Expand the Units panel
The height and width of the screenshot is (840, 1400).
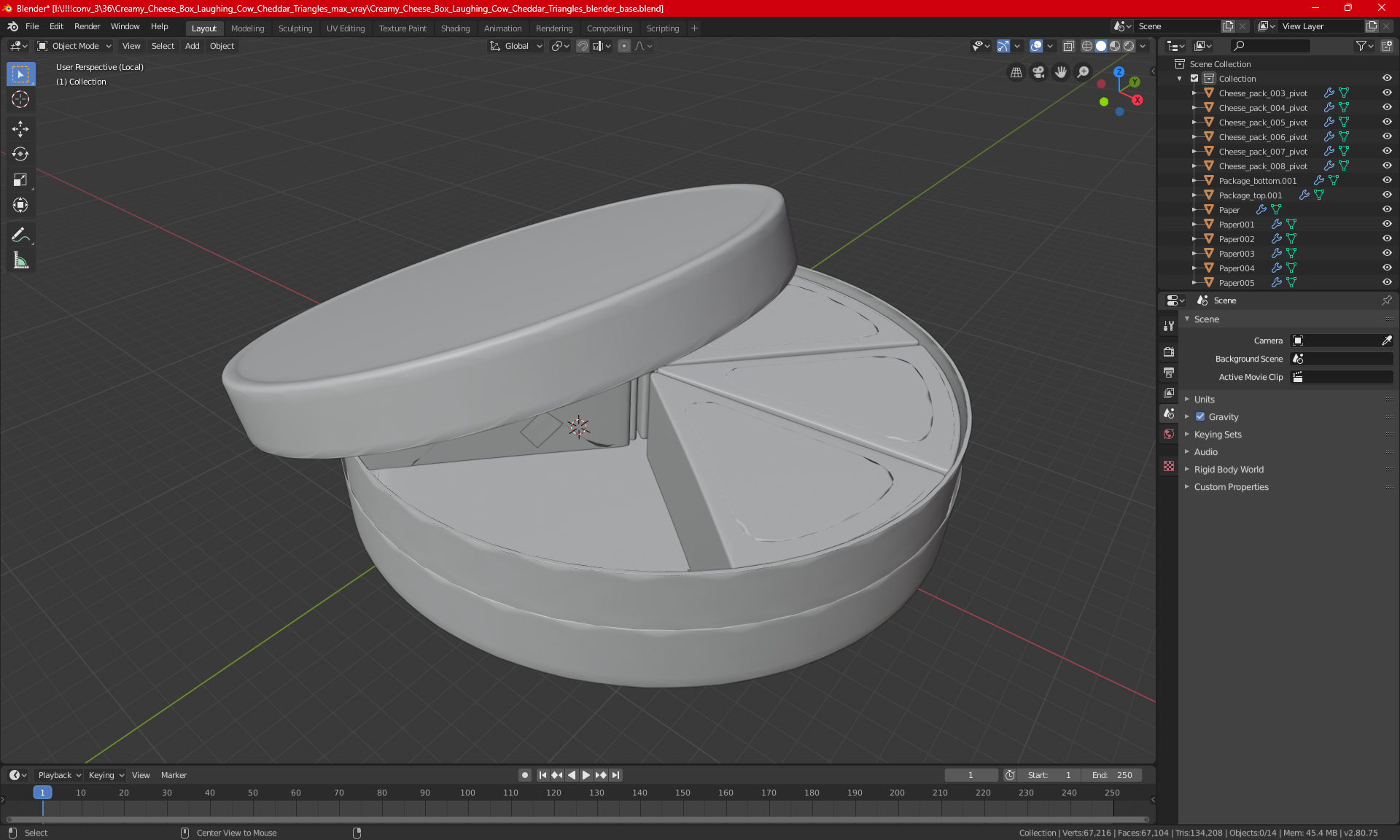(x=1204, y=400)
